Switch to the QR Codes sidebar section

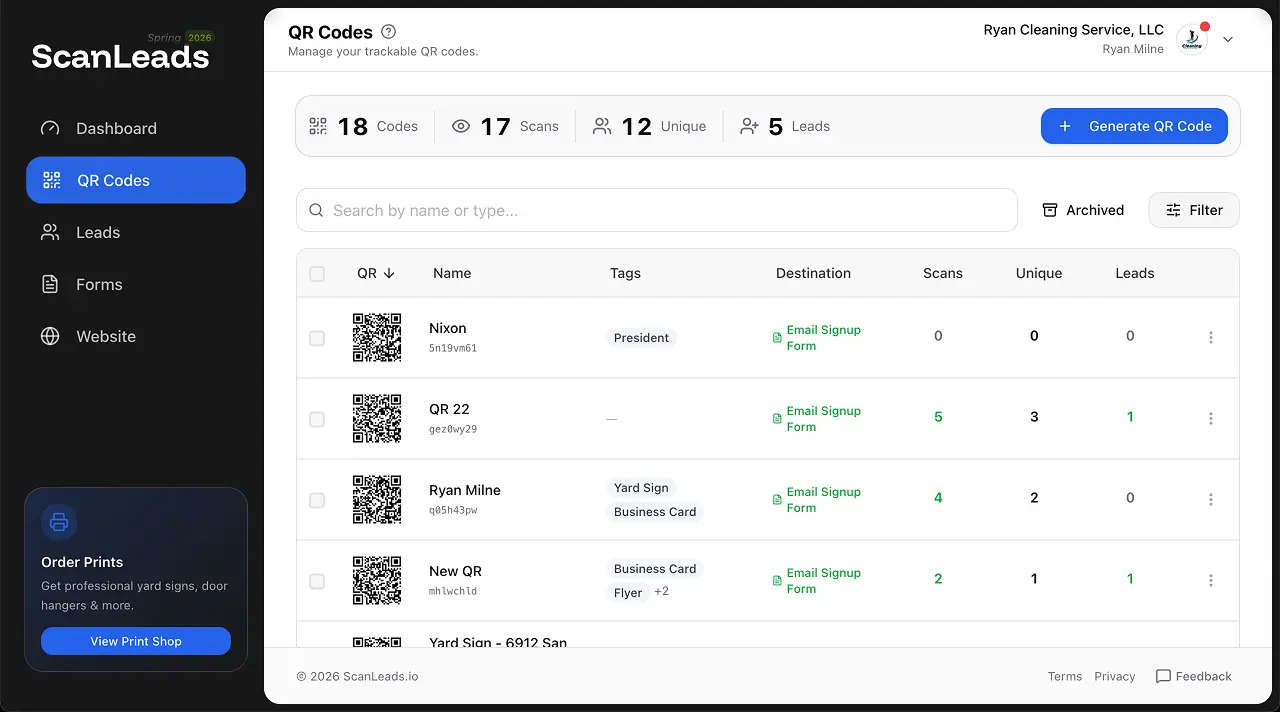pos(113,180)
